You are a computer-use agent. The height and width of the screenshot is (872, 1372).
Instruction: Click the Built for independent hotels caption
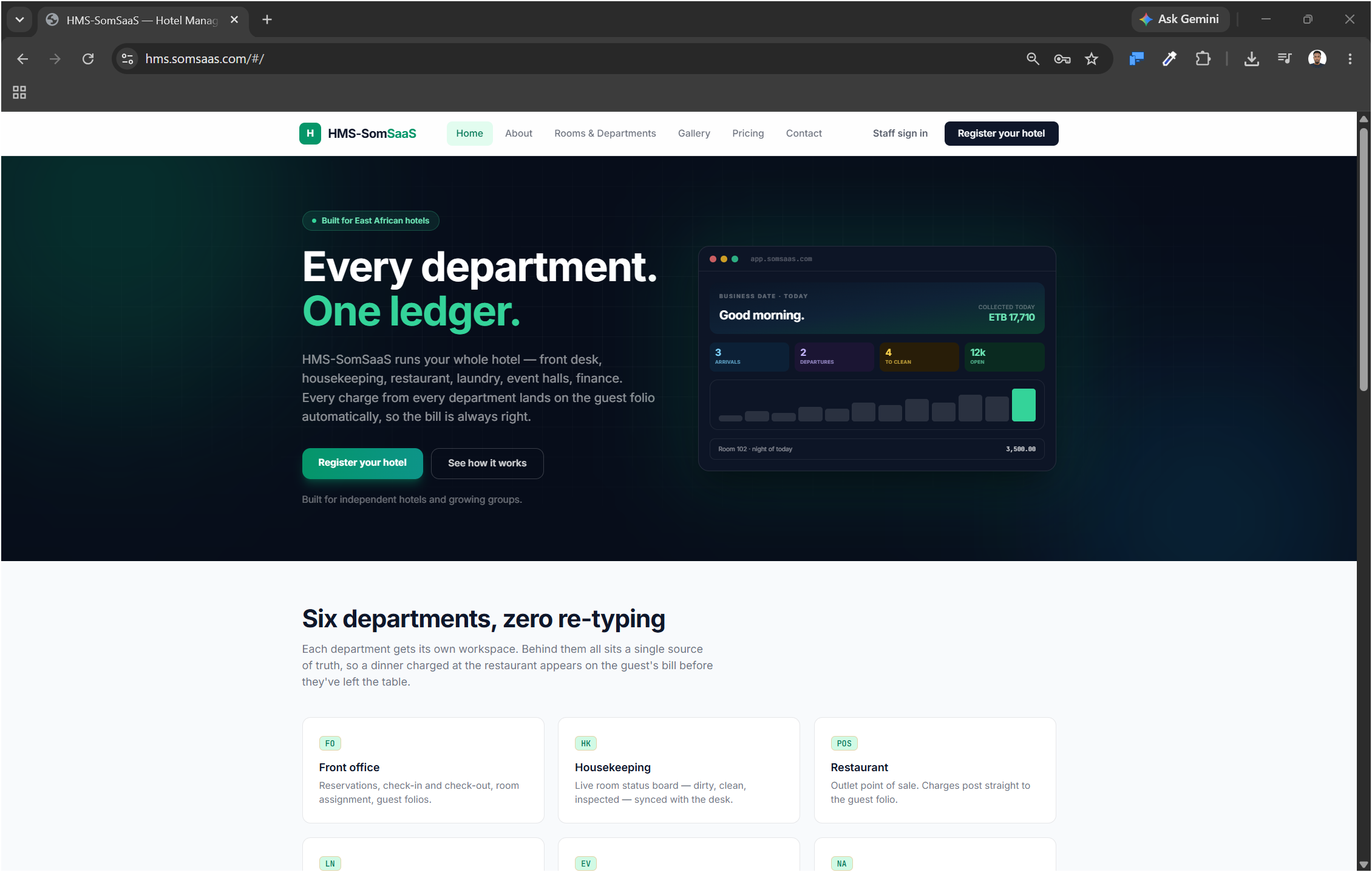click(412, 500)
